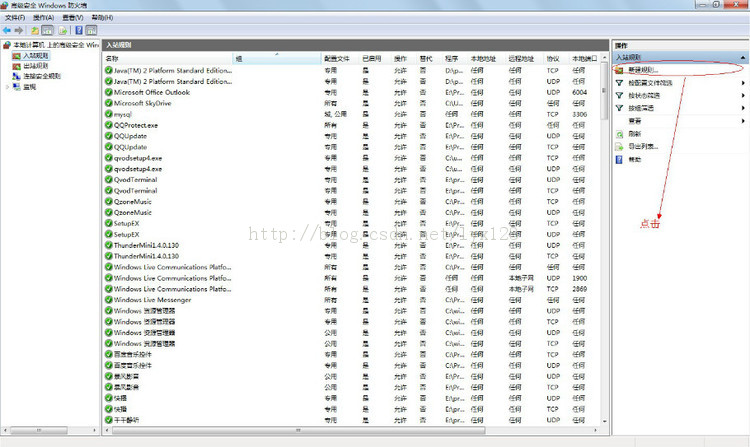Sort by the 组 column header
The height and width of the screenshot is (447, 750).
click(x=277, y=58)
